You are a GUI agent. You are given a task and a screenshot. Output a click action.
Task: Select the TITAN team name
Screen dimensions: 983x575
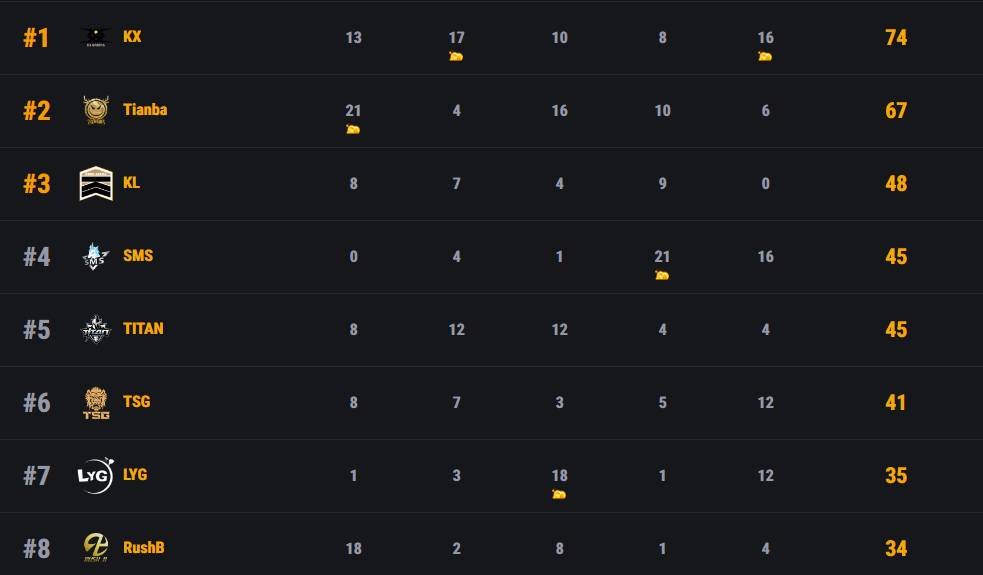point(143,328)
